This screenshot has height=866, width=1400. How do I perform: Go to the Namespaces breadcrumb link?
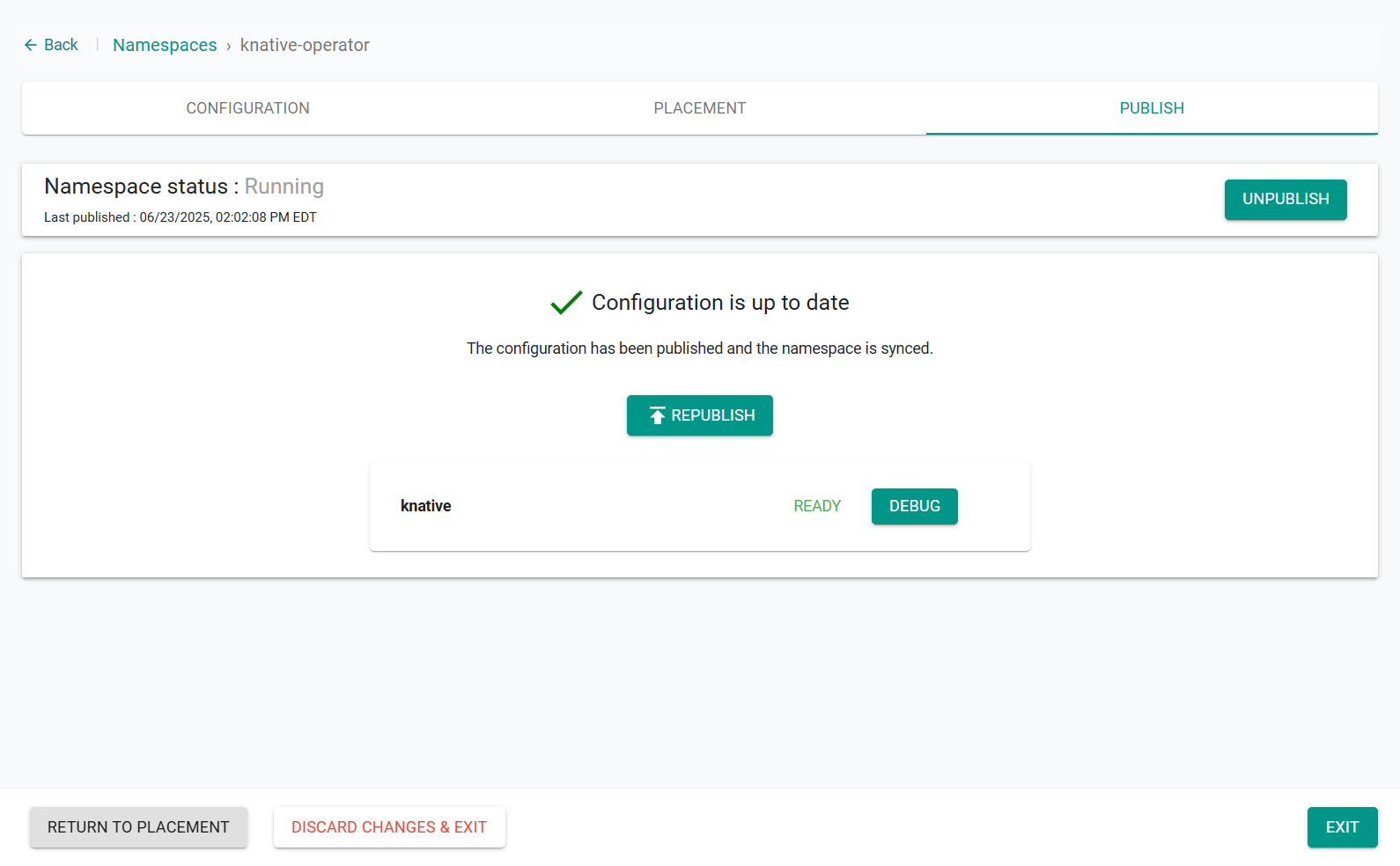click(165, 45)
